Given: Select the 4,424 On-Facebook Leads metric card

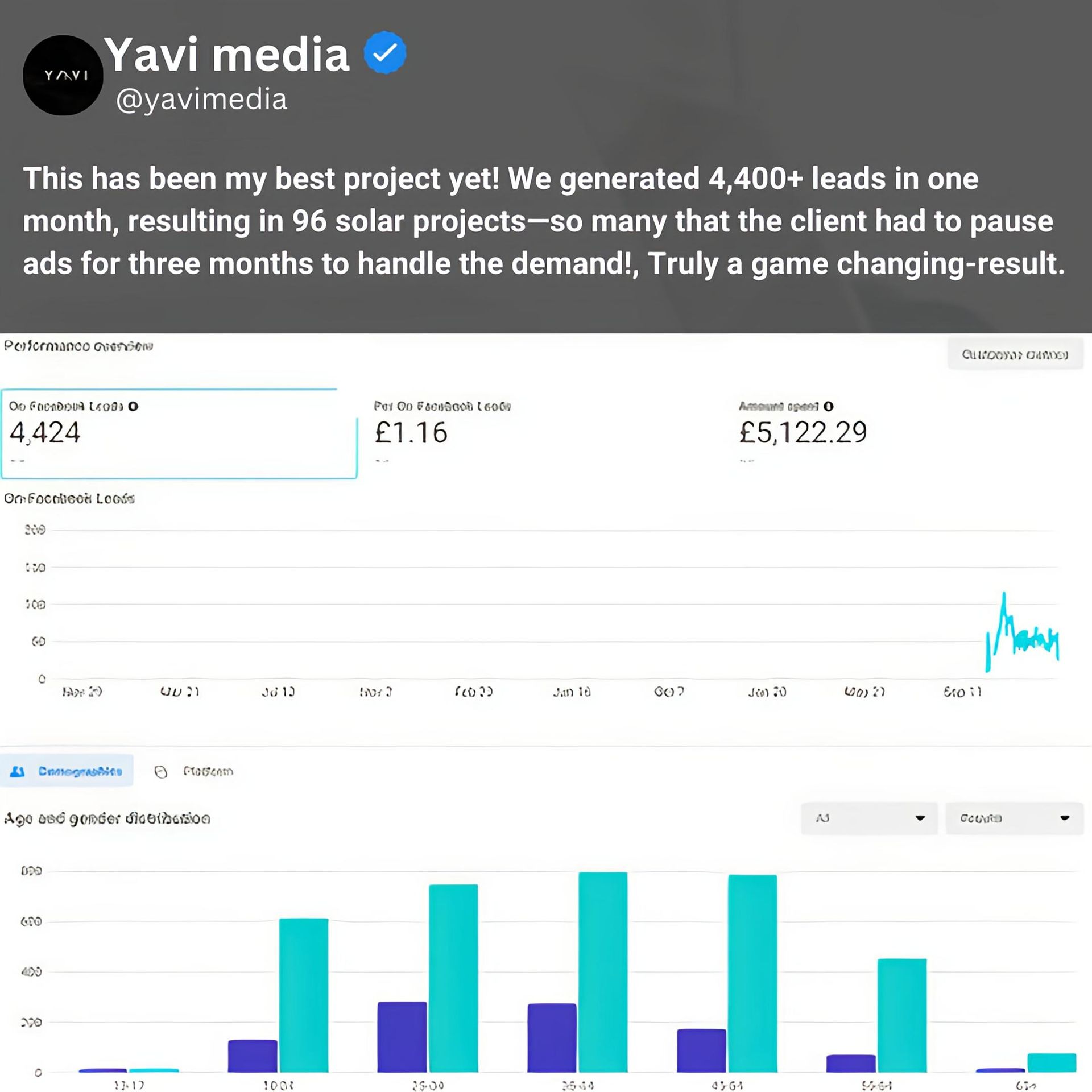Looking at the screenshot, I should pos(179,434).
